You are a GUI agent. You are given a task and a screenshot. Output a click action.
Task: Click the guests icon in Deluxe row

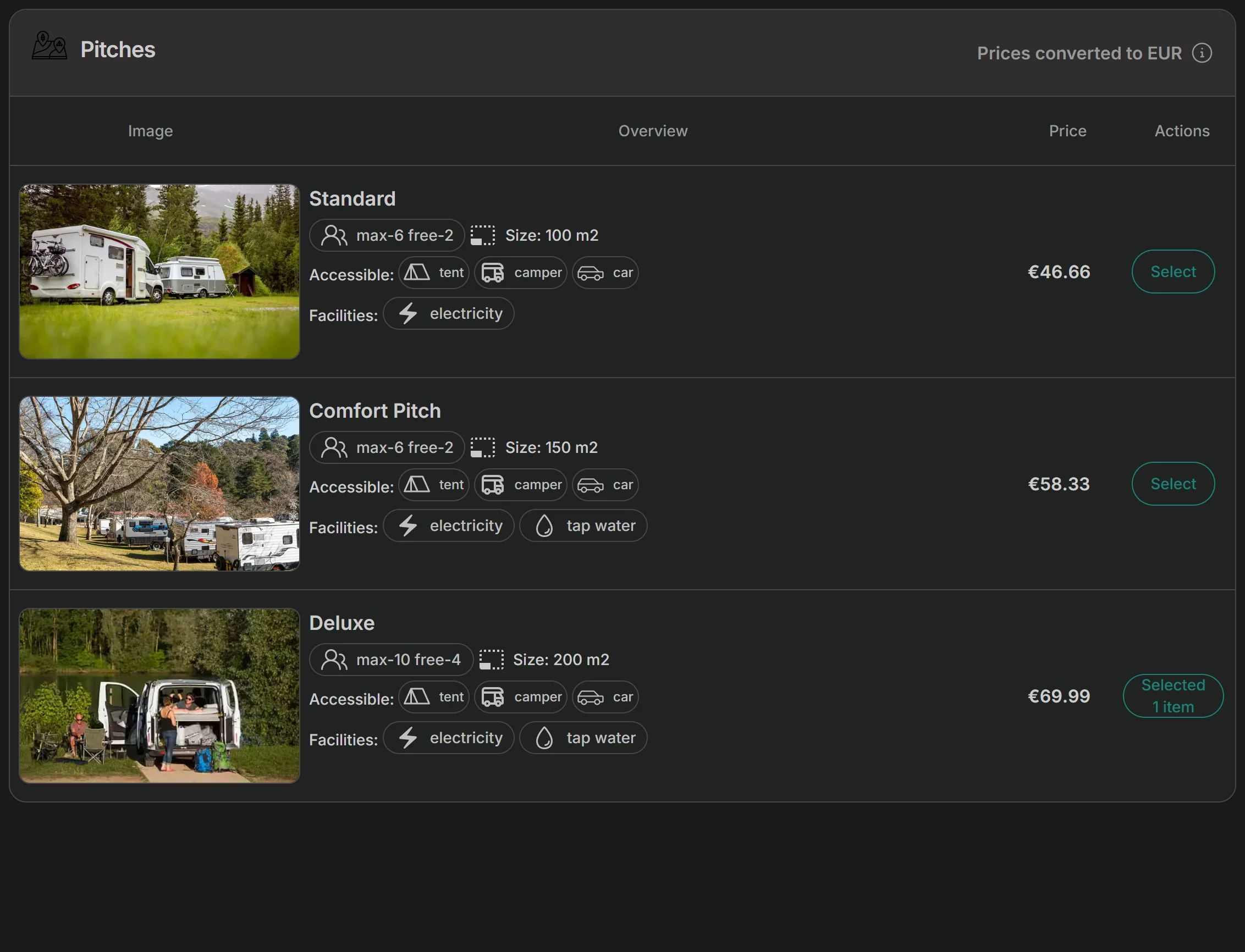(334, 660)
